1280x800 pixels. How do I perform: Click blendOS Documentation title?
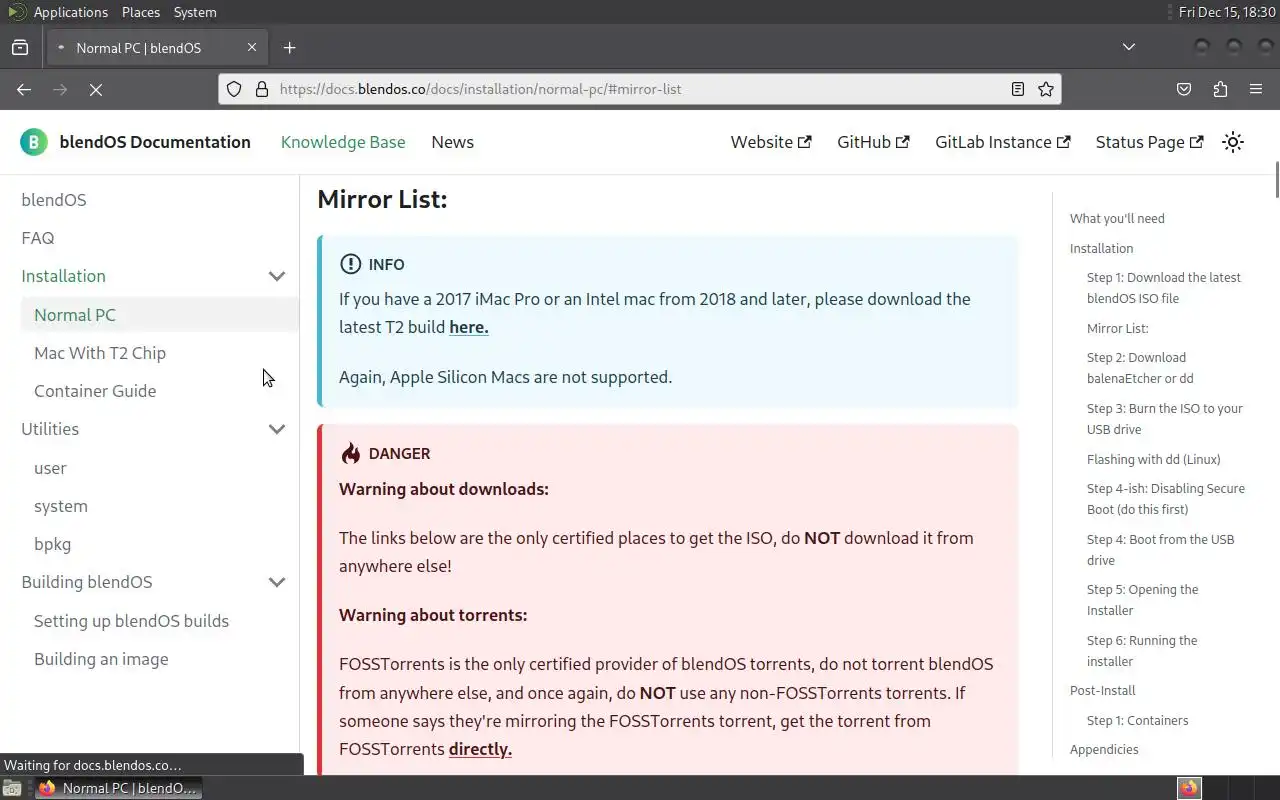(155, 142)
